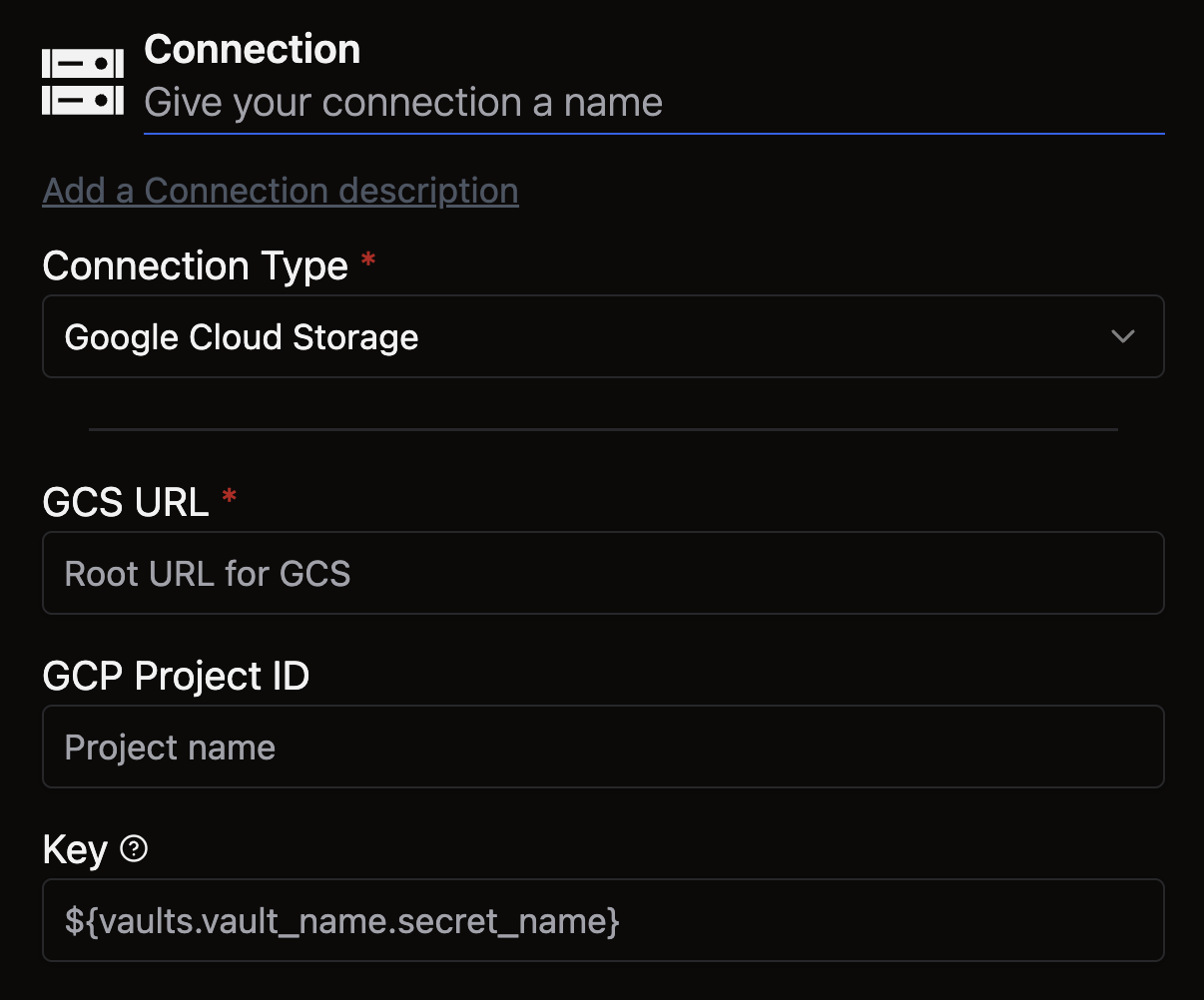
Task: Click the red asterisk beside GCS URL
Action: (x=230, y=497)
